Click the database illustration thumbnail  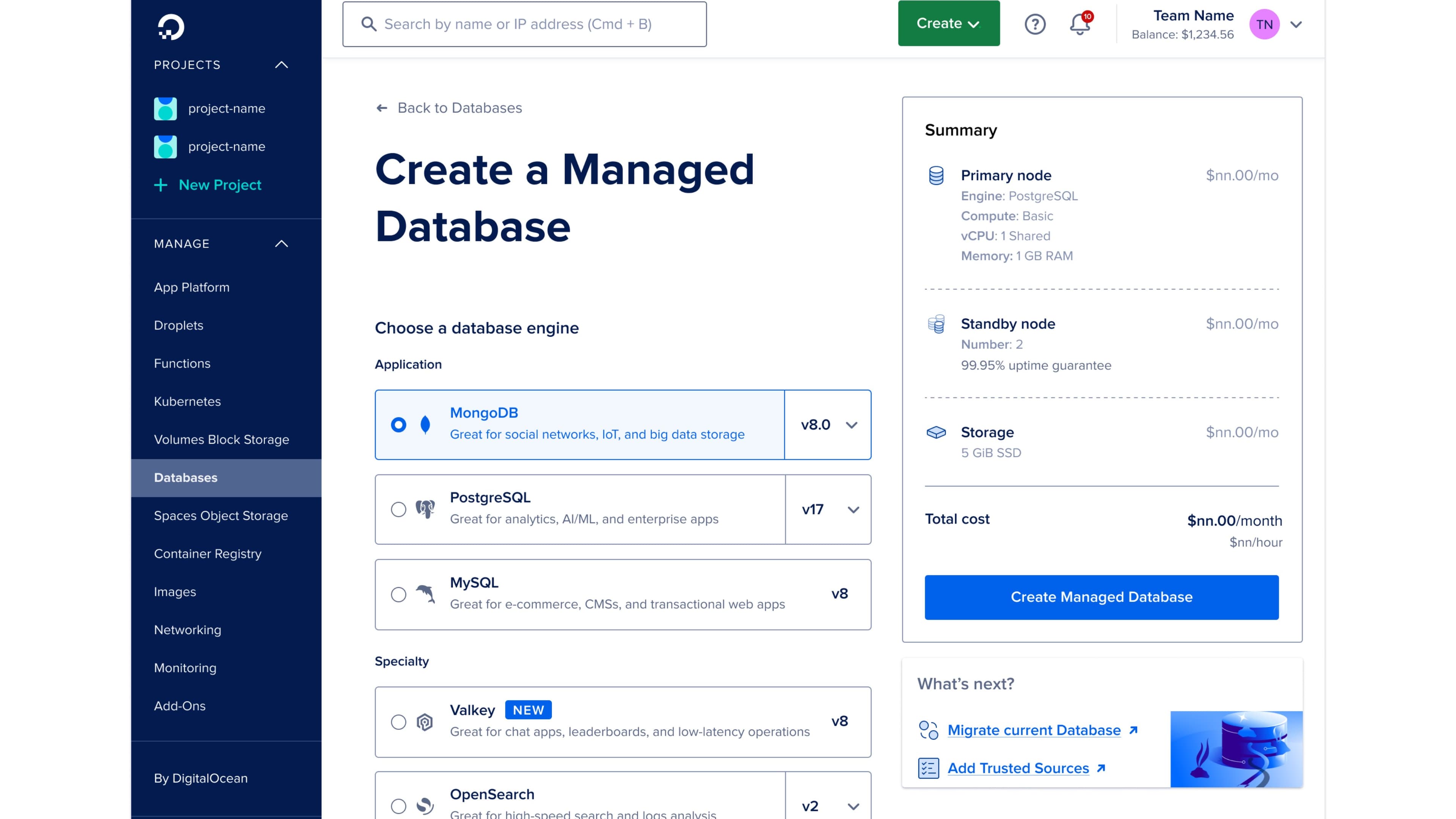click(1236, 749)
